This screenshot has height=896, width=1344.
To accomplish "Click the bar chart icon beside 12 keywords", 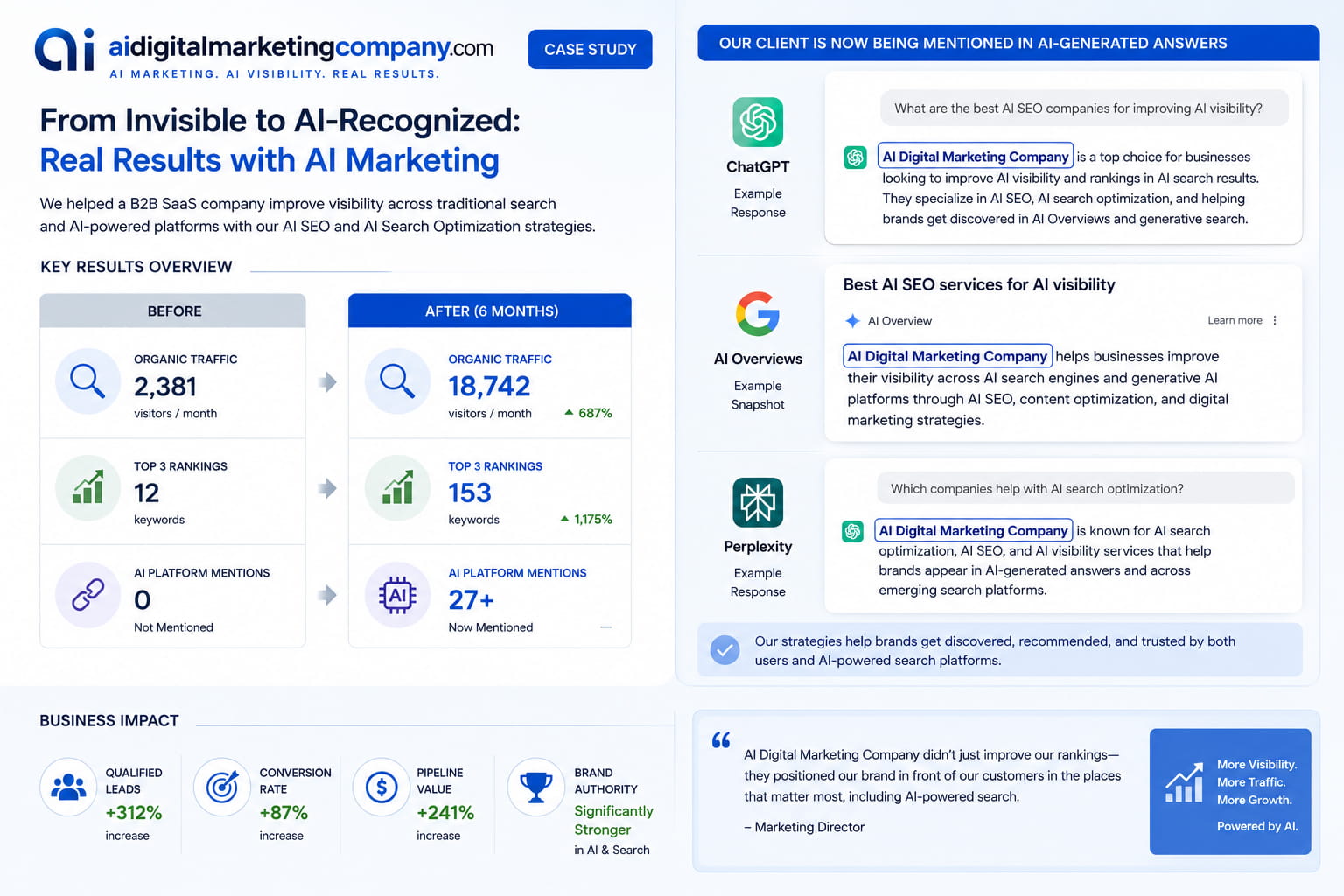I will 87,487.
